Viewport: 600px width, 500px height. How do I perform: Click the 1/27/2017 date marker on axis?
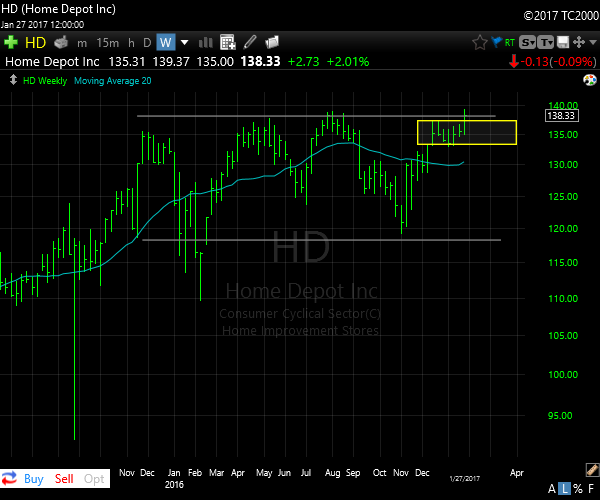[x=465, y=478]
